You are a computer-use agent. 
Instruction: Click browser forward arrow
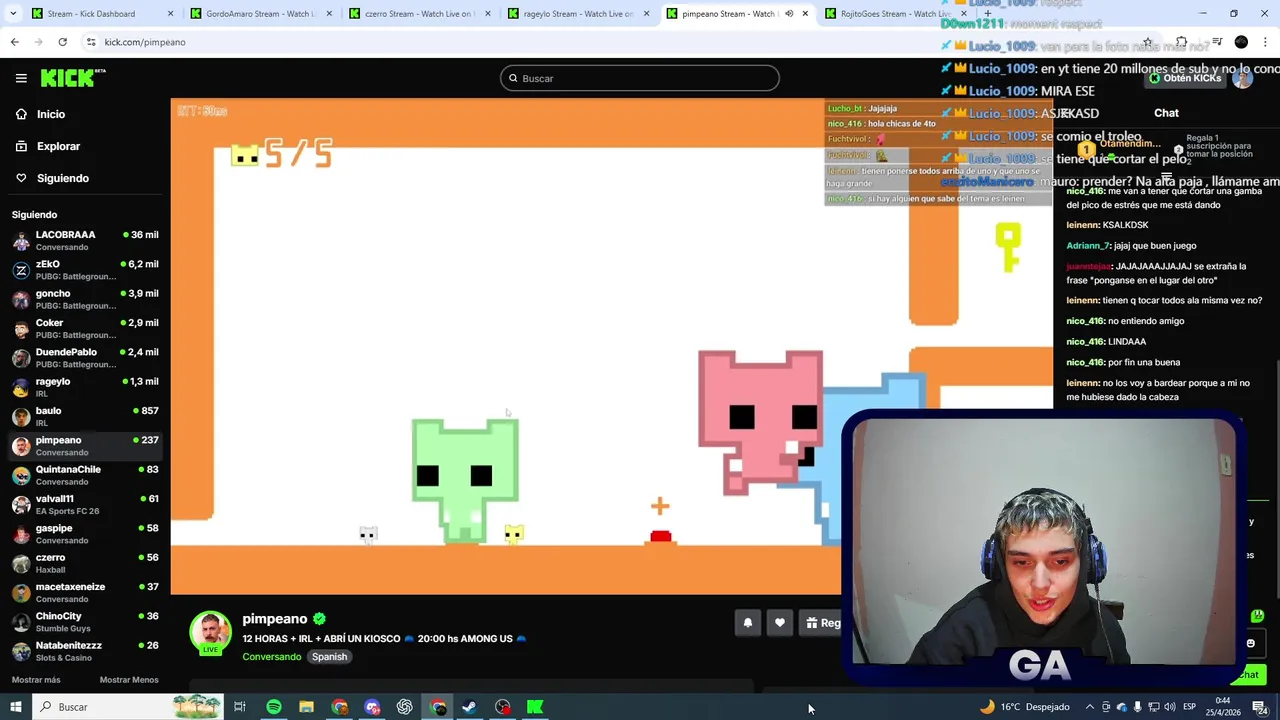point(38,42)
